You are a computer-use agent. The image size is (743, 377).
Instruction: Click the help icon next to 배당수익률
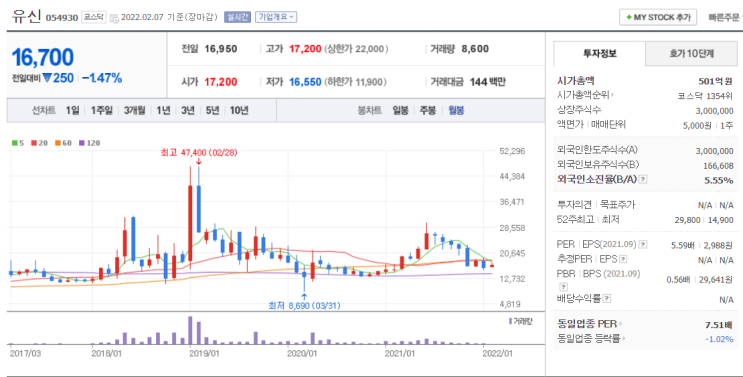(x=607, y=299)
